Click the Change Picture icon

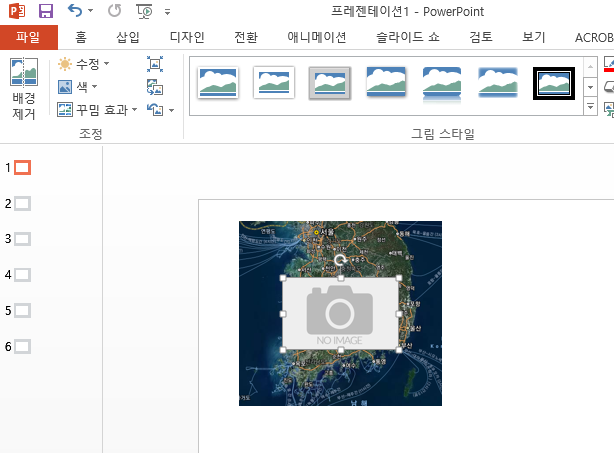point(155,87)
